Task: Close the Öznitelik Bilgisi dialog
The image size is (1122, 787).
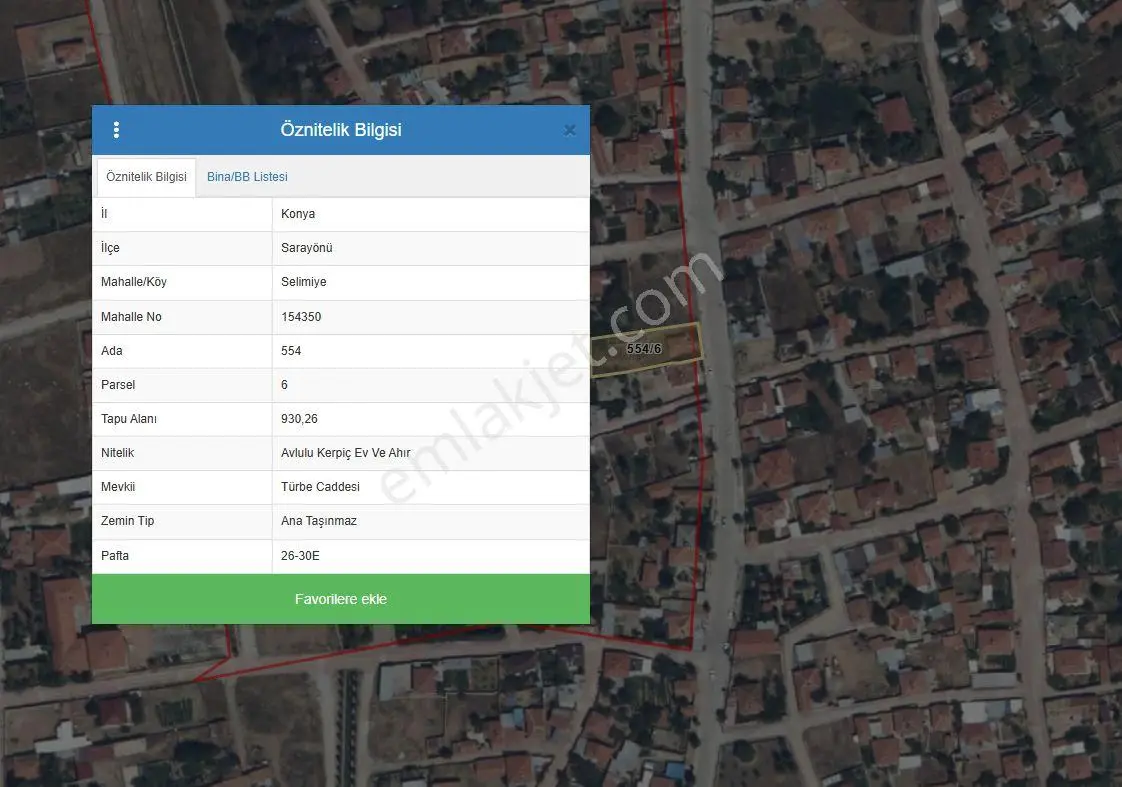Action: point(570,130)
